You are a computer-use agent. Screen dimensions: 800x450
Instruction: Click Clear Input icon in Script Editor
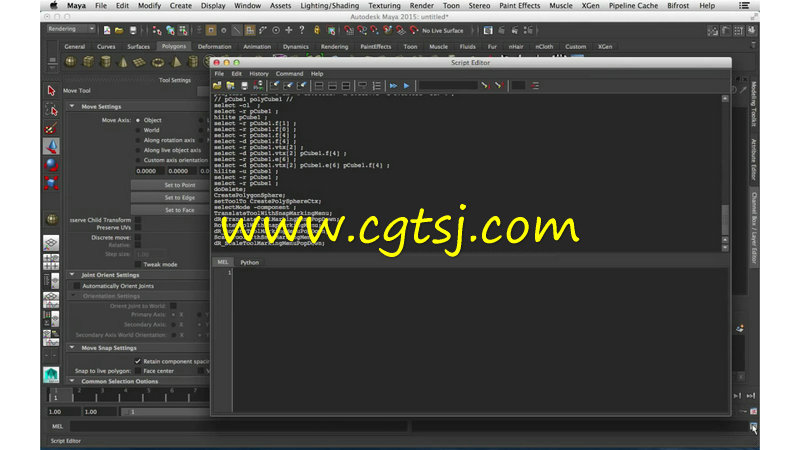tap(288, 86)
